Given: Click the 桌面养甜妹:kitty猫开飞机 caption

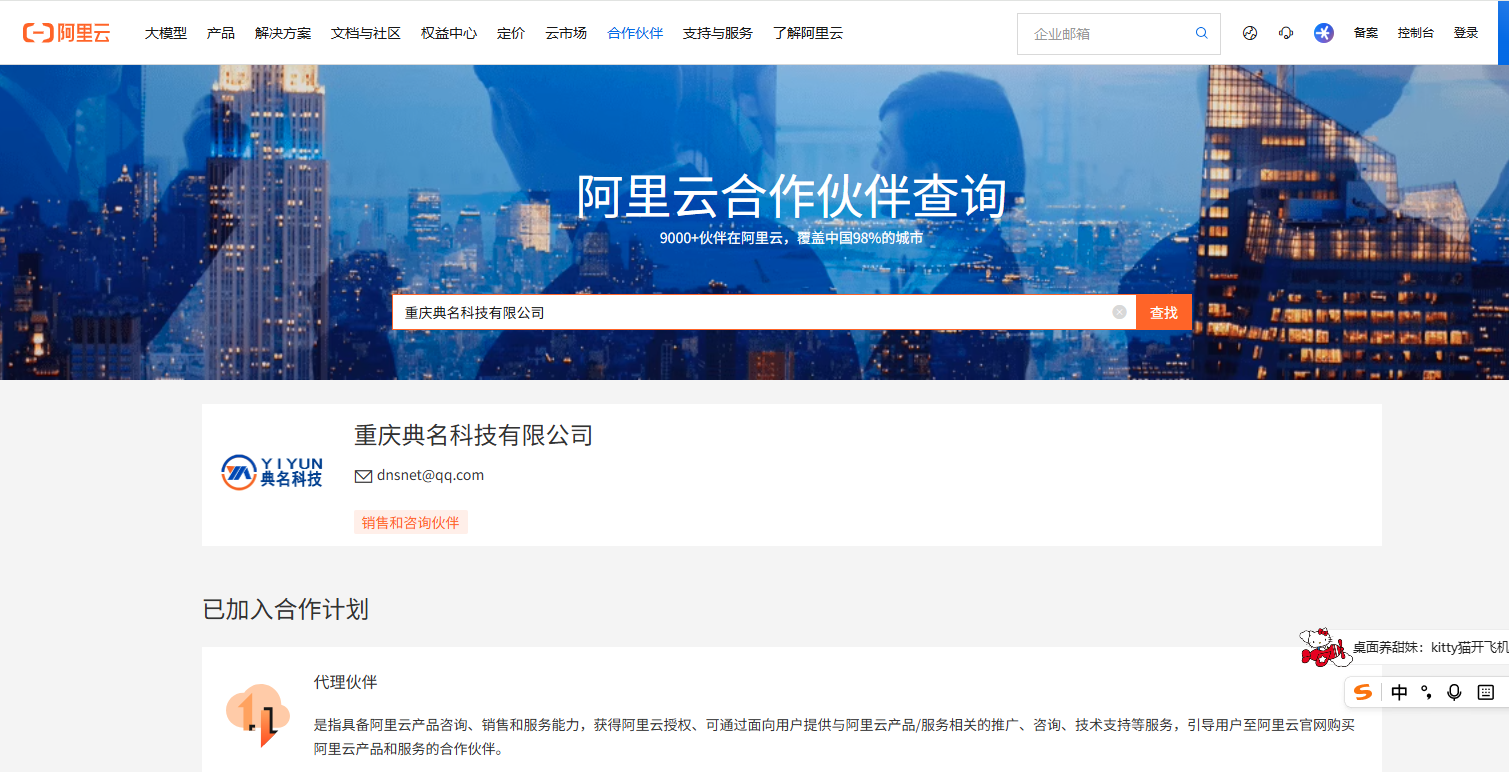Looking at the screenshot, I should 1431,647.
